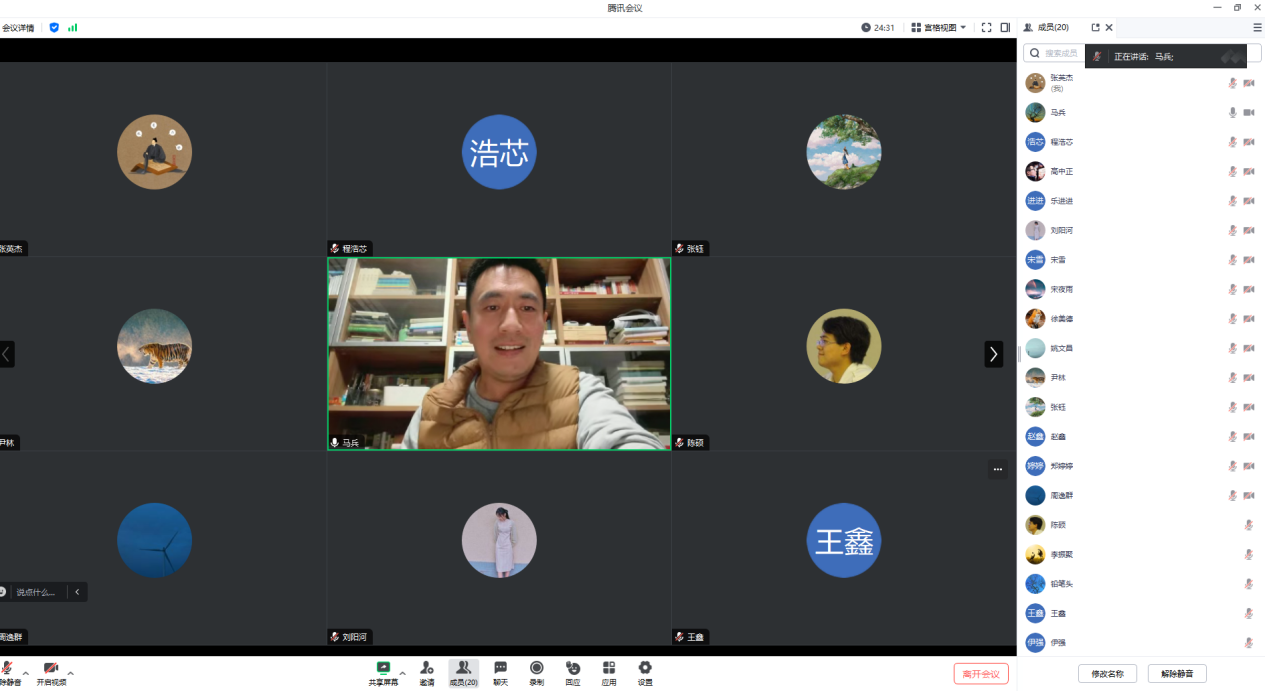The width and height of the screenshot is (1265, 691).
Task: Enter full screen mode from top bar
Action: 987,28
